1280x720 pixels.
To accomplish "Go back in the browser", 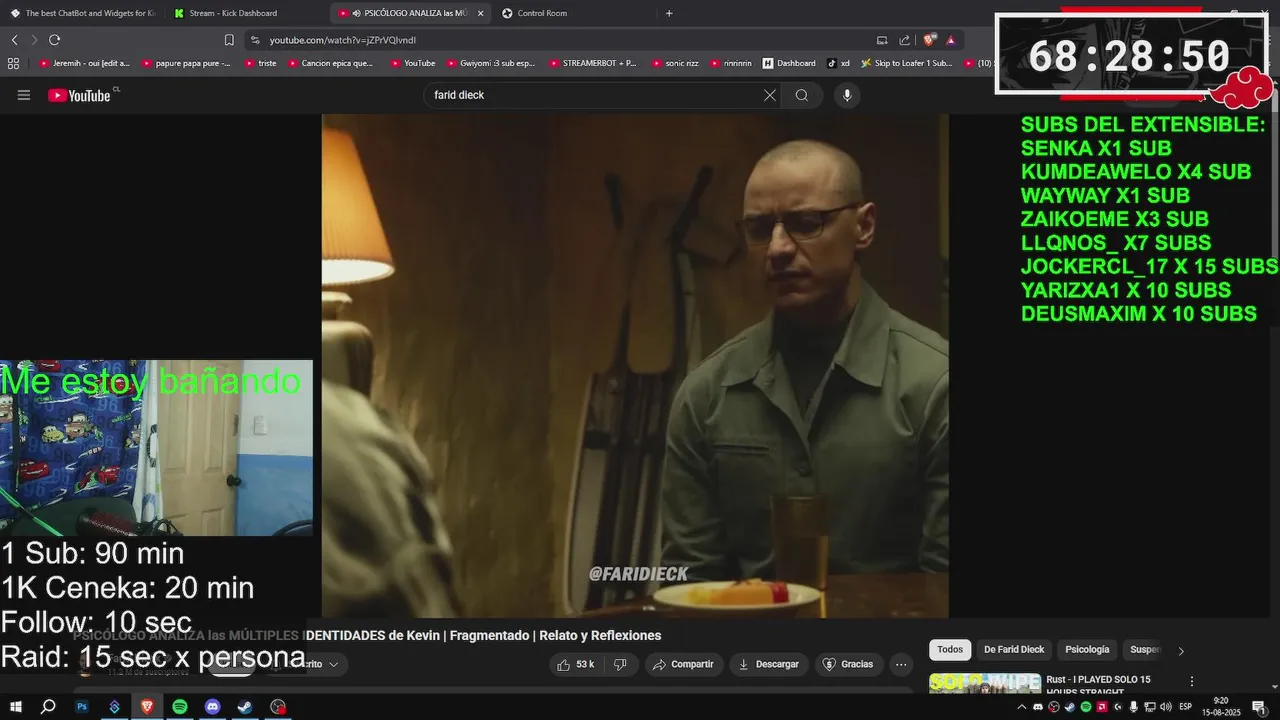I will pyautogui.click(x=14, y=40).
